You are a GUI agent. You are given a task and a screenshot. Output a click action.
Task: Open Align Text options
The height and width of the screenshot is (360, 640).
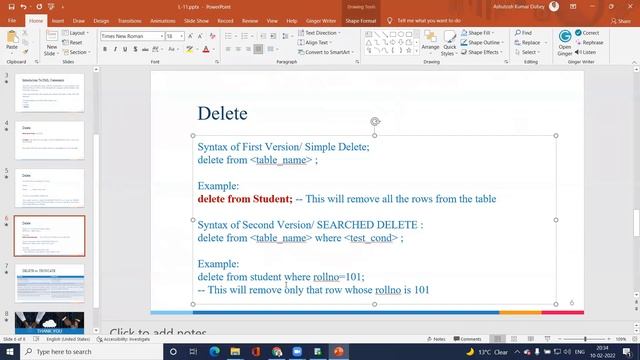[315, 42]
